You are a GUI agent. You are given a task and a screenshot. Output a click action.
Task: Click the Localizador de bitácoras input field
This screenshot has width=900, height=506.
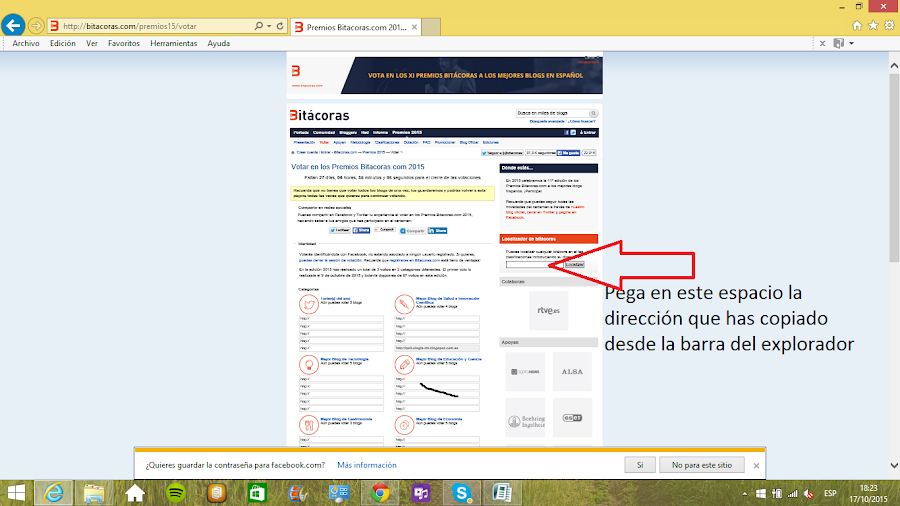(x=534, y=264)
